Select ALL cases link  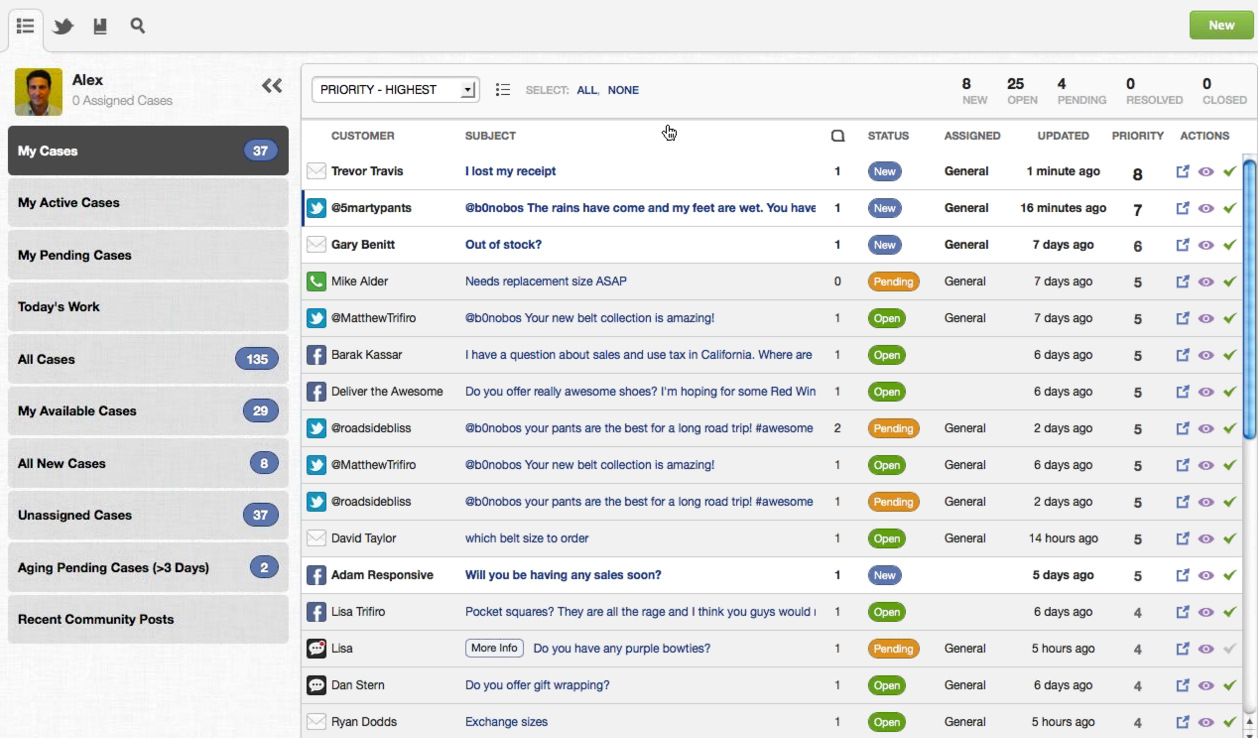587,90
